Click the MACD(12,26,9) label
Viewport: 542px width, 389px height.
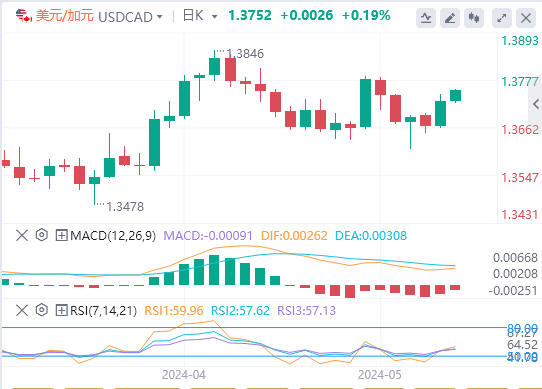[113, 236]
